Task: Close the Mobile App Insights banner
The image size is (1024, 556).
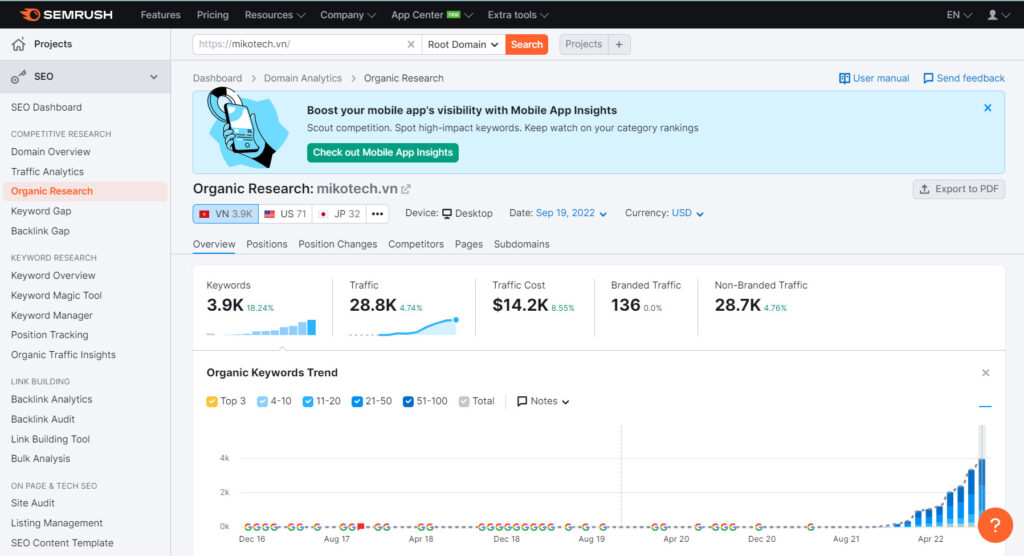Action: [987, 108]
